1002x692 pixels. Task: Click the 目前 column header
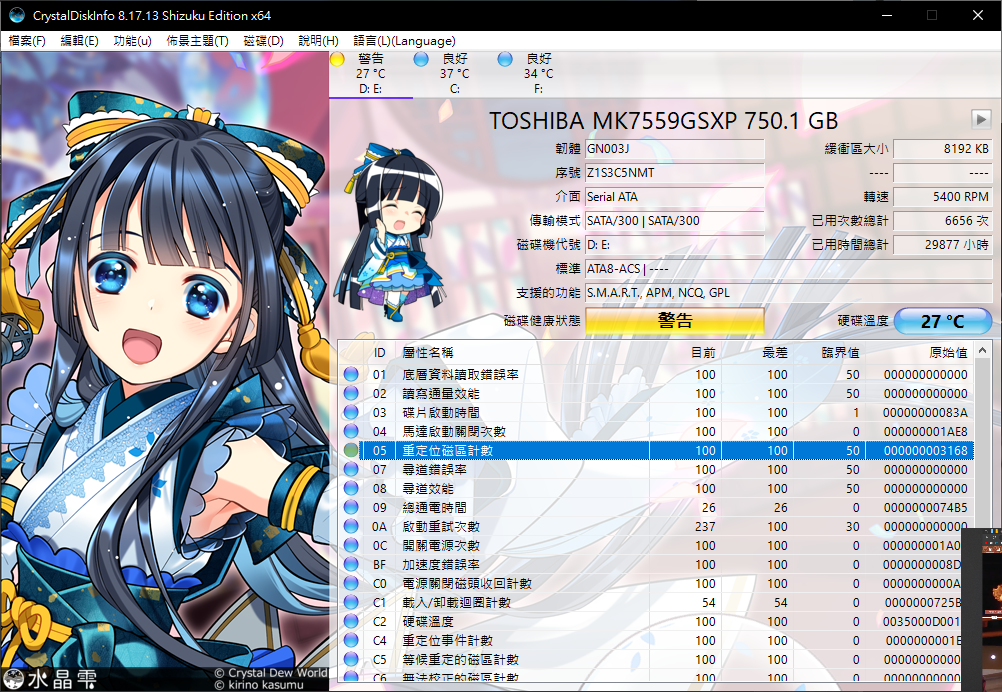tap(686, 353)
